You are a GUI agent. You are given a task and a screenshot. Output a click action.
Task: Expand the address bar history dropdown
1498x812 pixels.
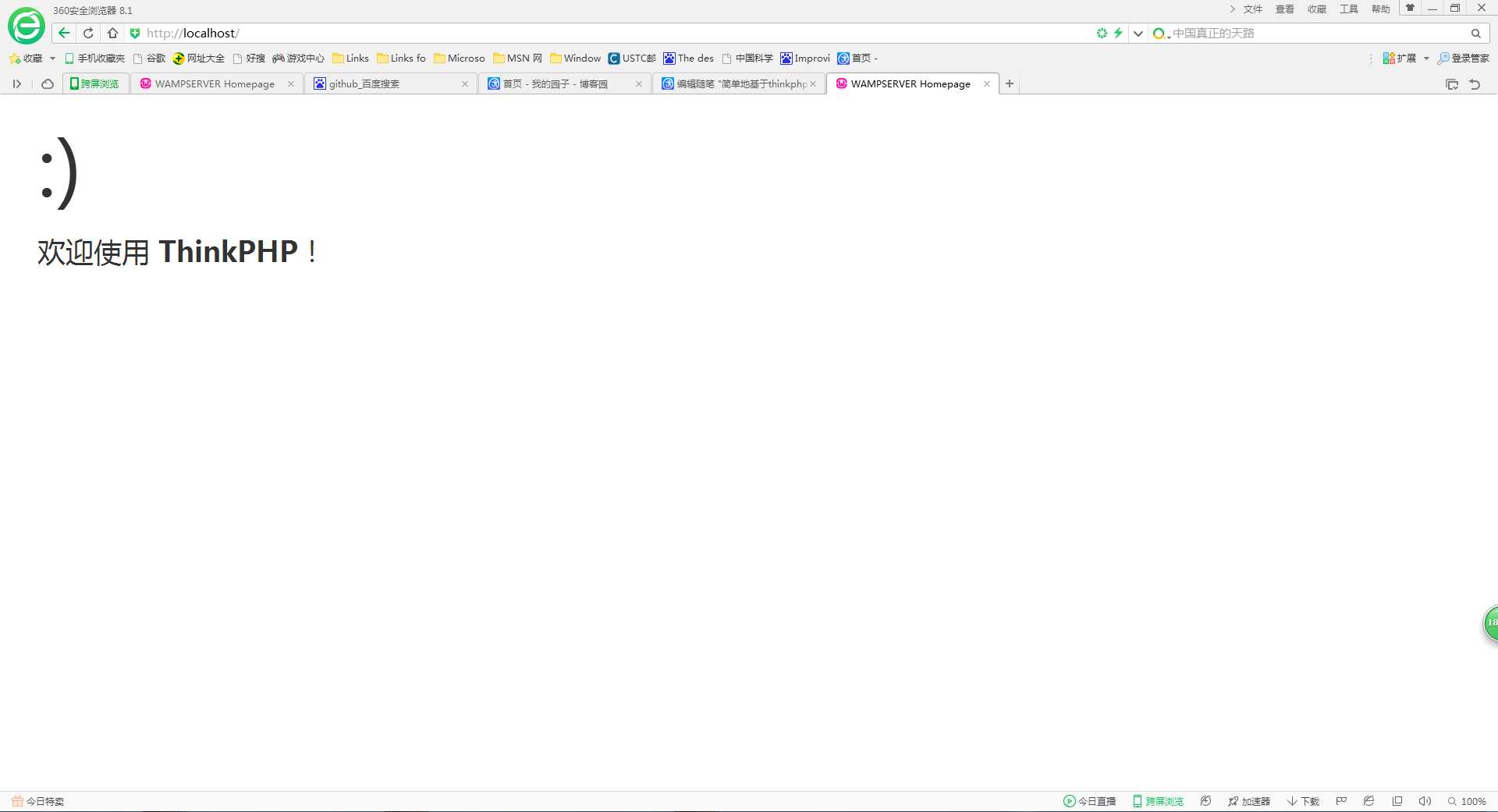[1138, 34]
